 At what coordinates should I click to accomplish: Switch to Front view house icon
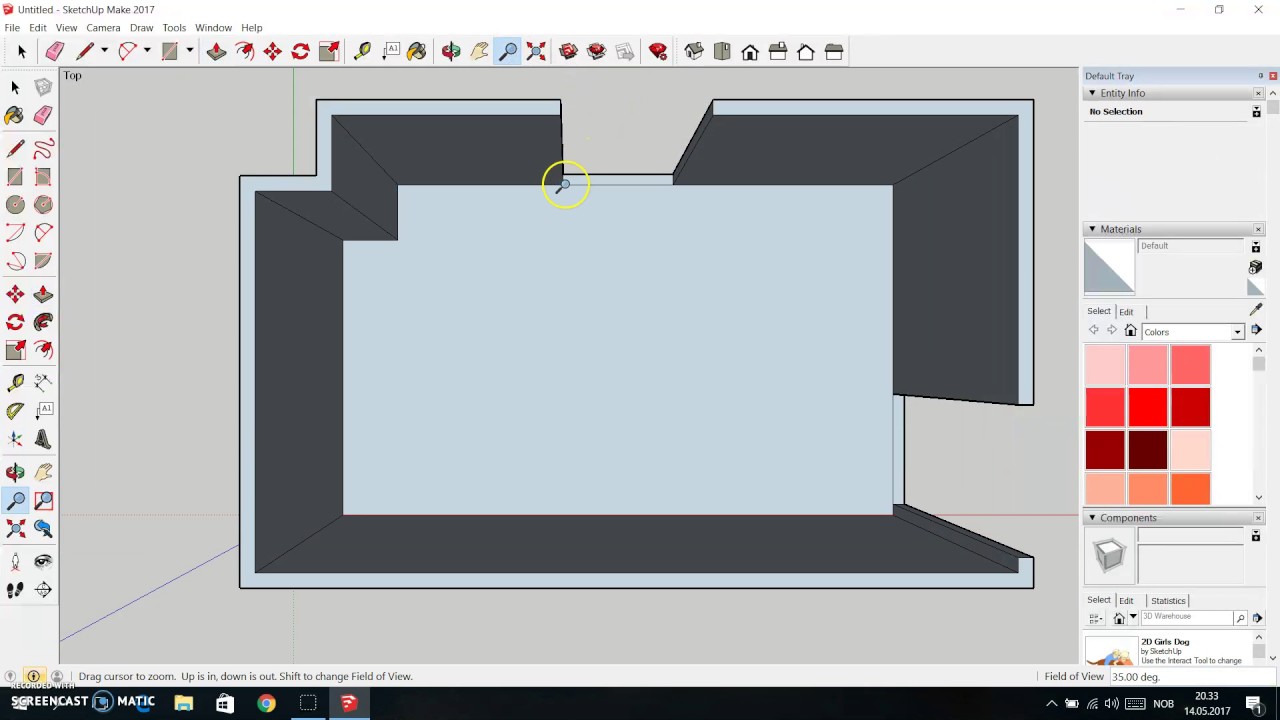coord(750,51)
